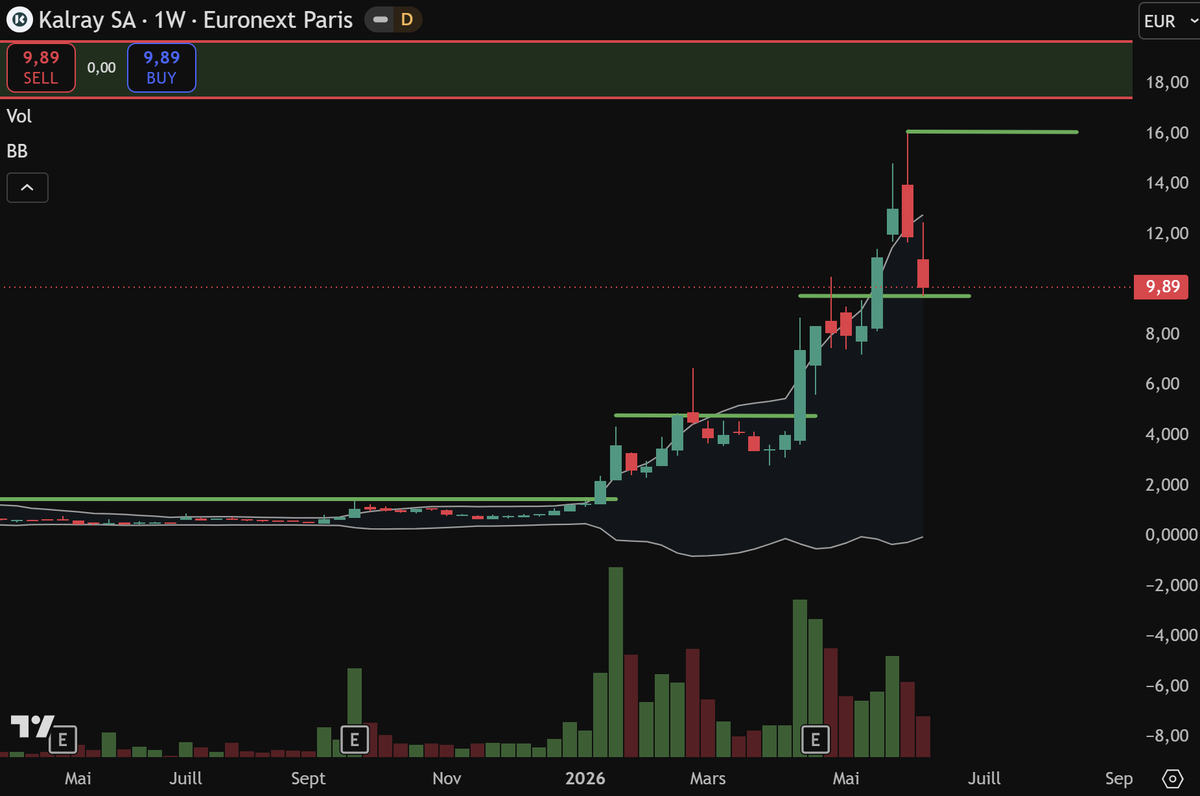Select the green line just below 9,89

tap(884, 296)
